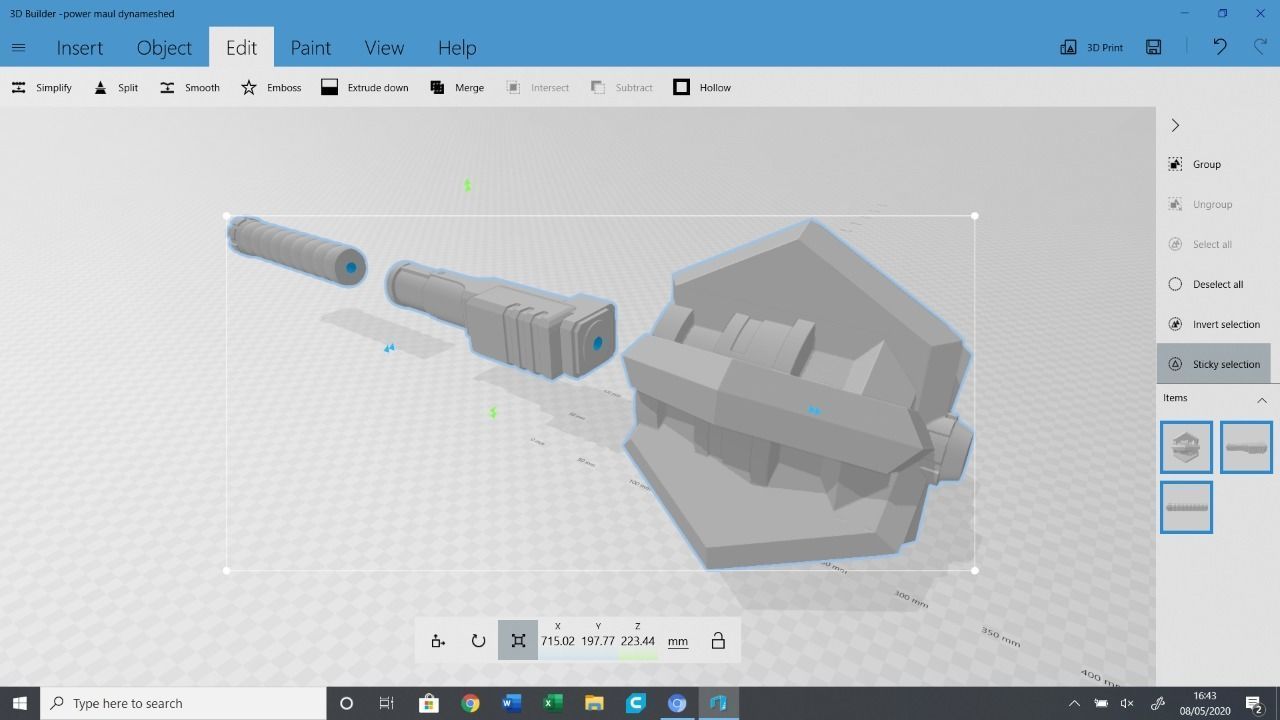Open Microsoft Store from taskbar

click(429, 703)
